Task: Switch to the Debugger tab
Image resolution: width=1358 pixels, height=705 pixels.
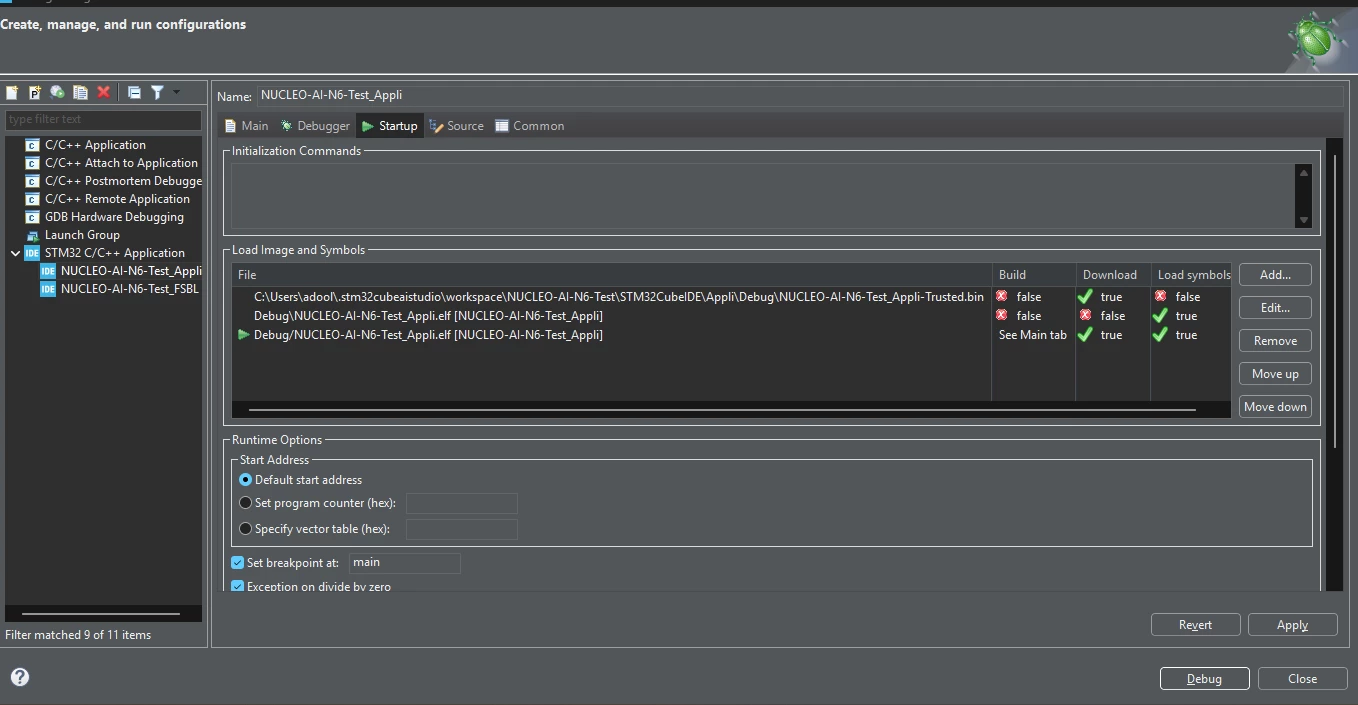Action: (x=315, y=126)
